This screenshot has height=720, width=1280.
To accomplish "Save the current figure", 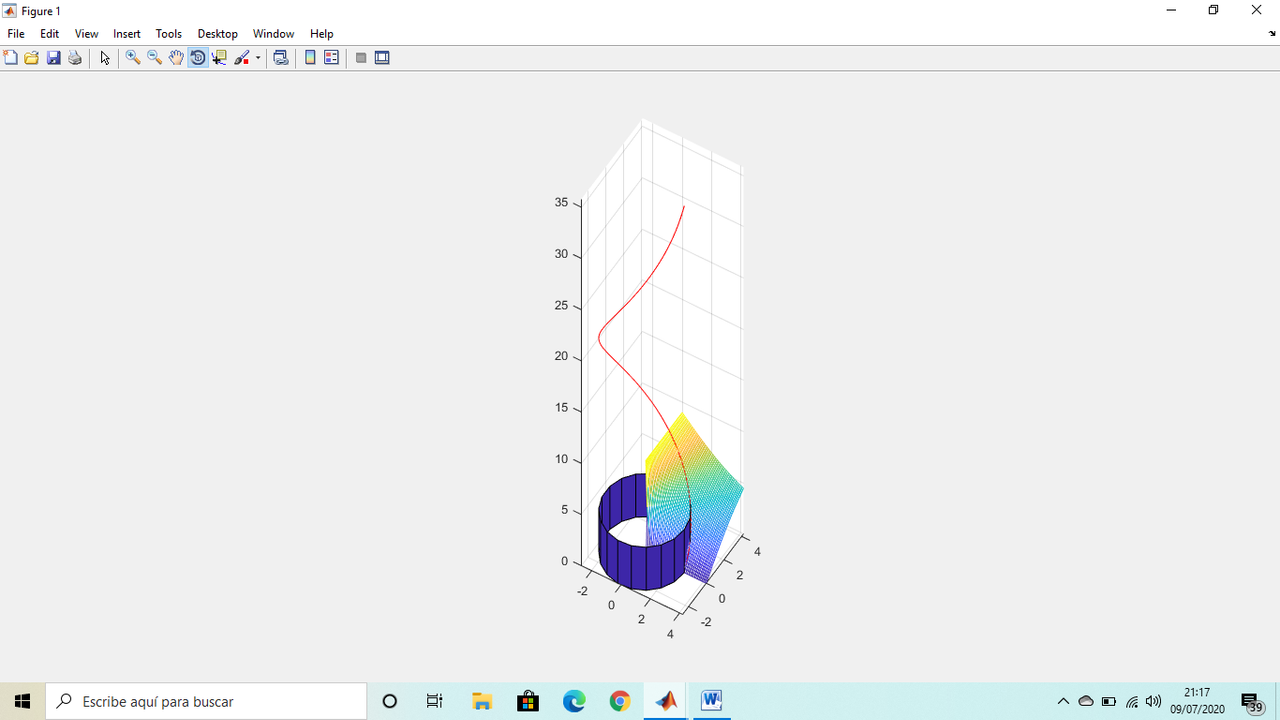I will coord(53,57).
